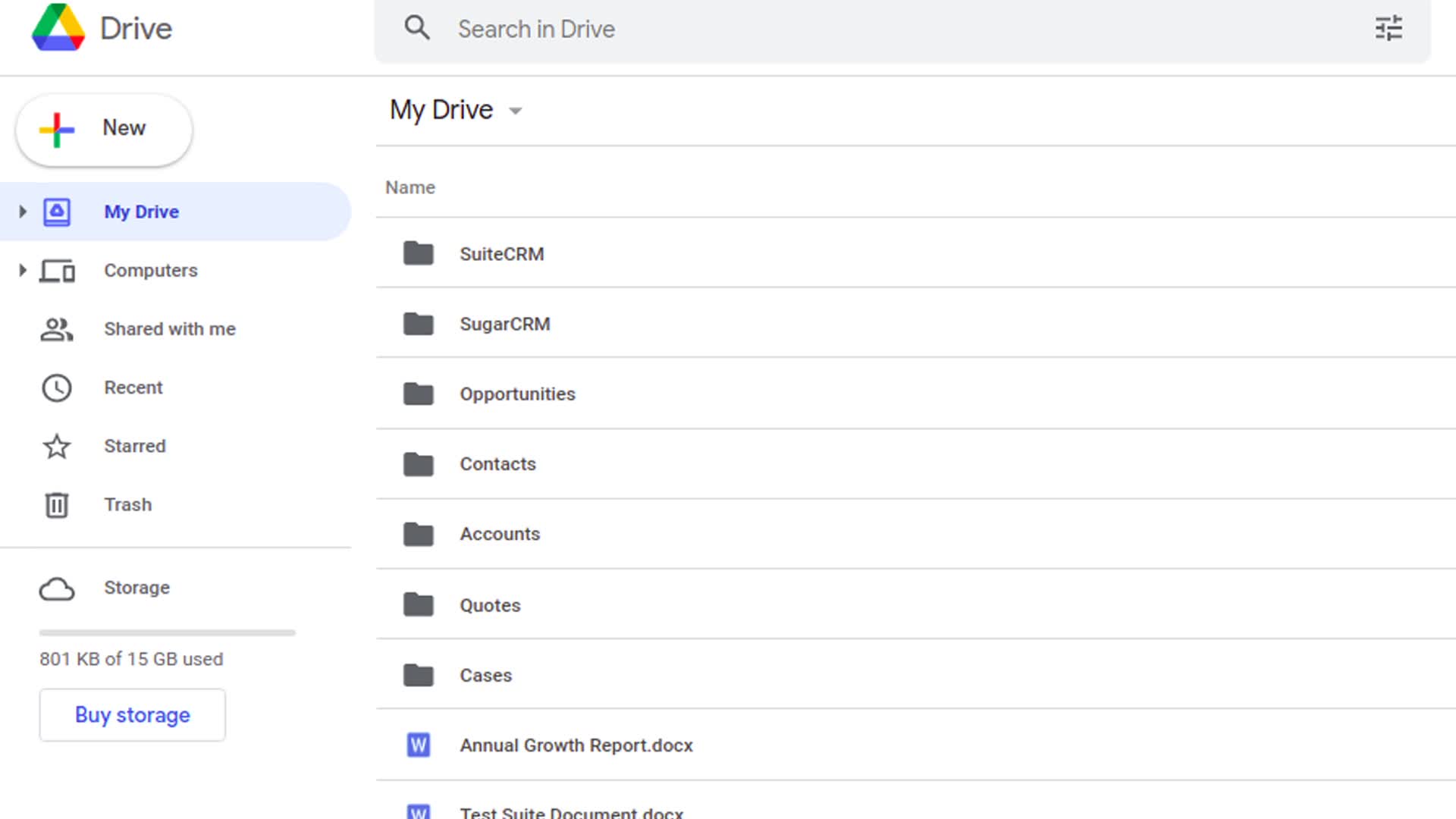
Task: Click the My Drive sidebar icon
Action: pos(57,212)
